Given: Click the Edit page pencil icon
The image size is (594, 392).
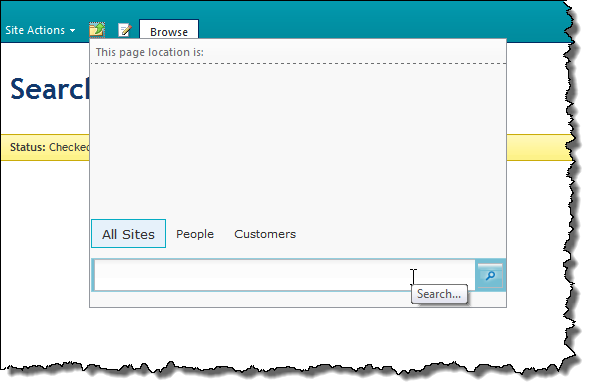Looking at the screenshot, I should 125,30.
